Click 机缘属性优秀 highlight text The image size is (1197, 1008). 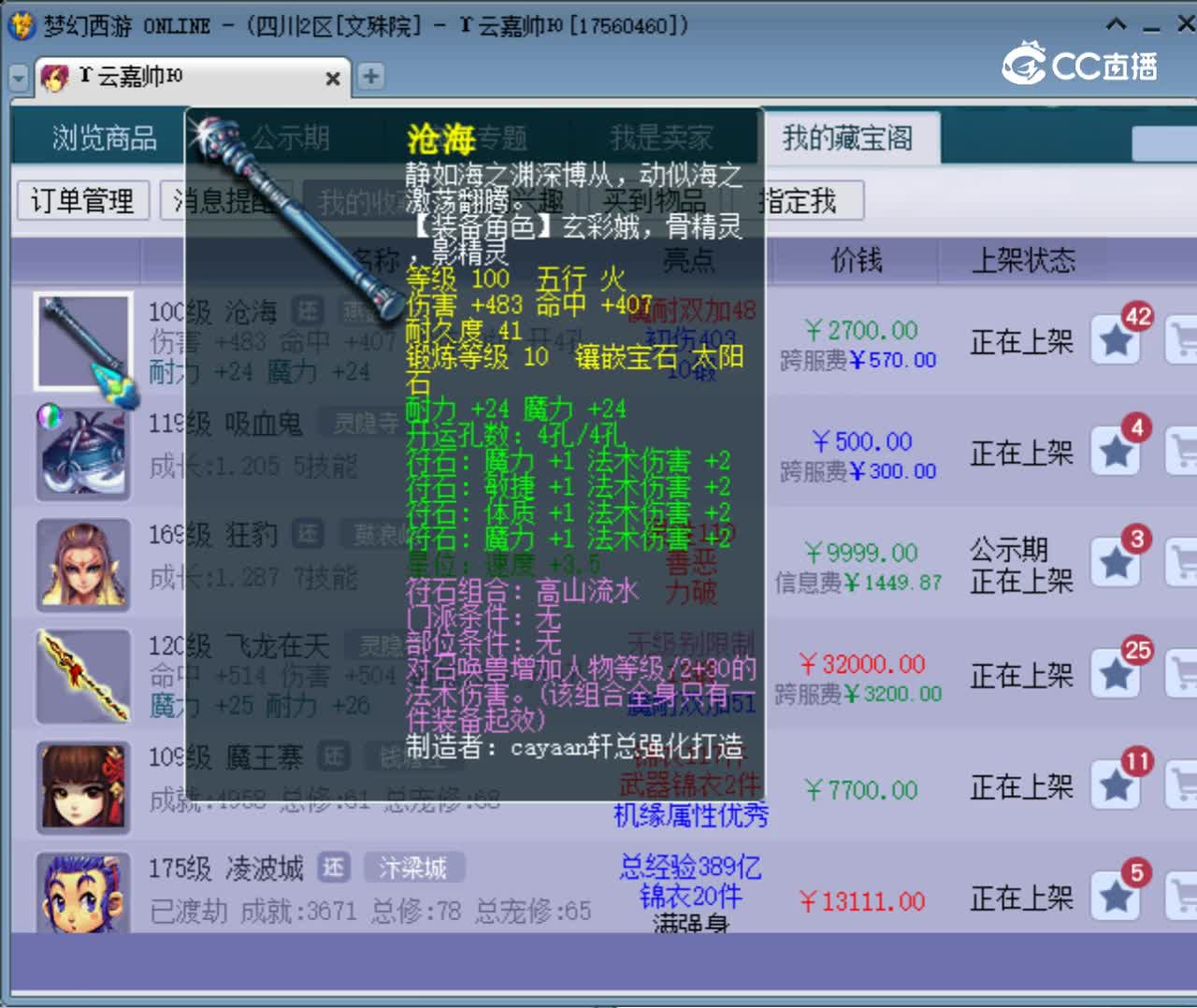point(690,815)
